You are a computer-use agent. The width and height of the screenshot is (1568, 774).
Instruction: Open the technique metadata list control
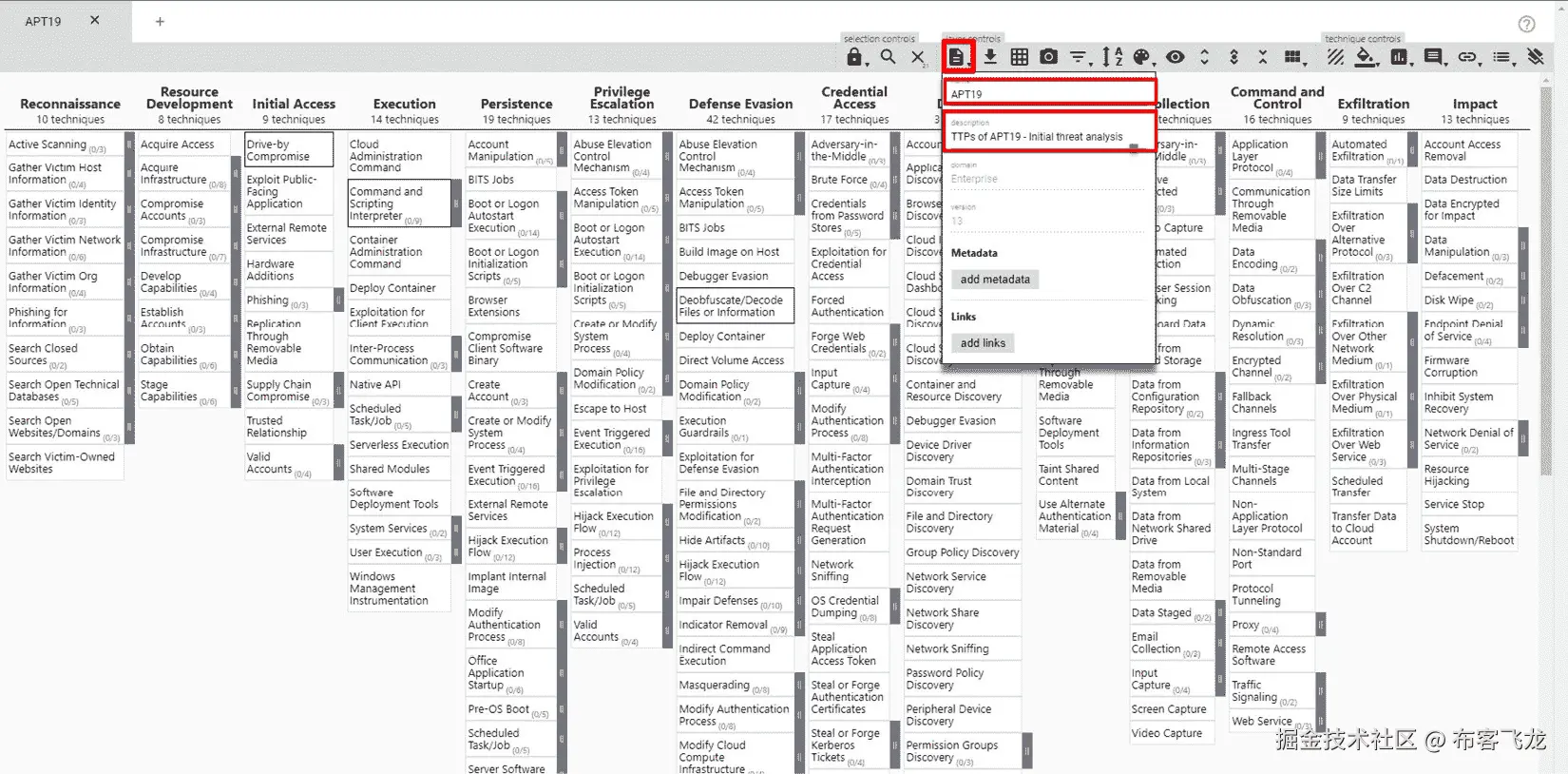point(1502,57)
